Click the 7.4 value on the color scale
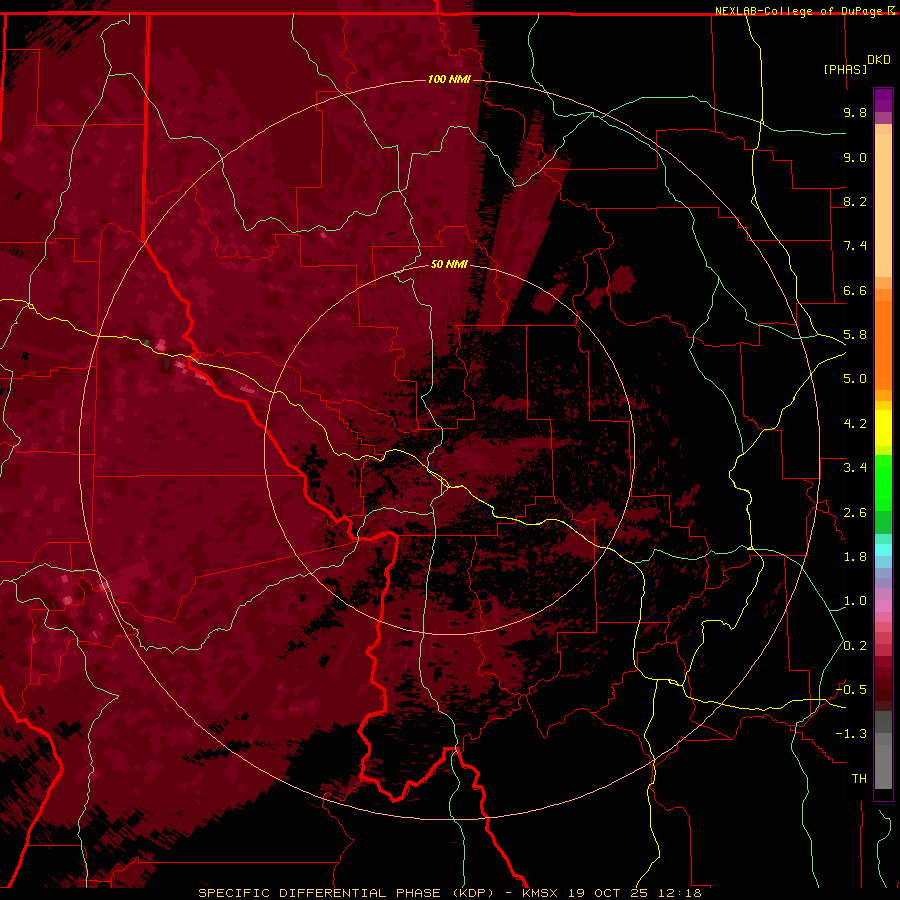The image size is (900, 900). (x=855, y=246)
